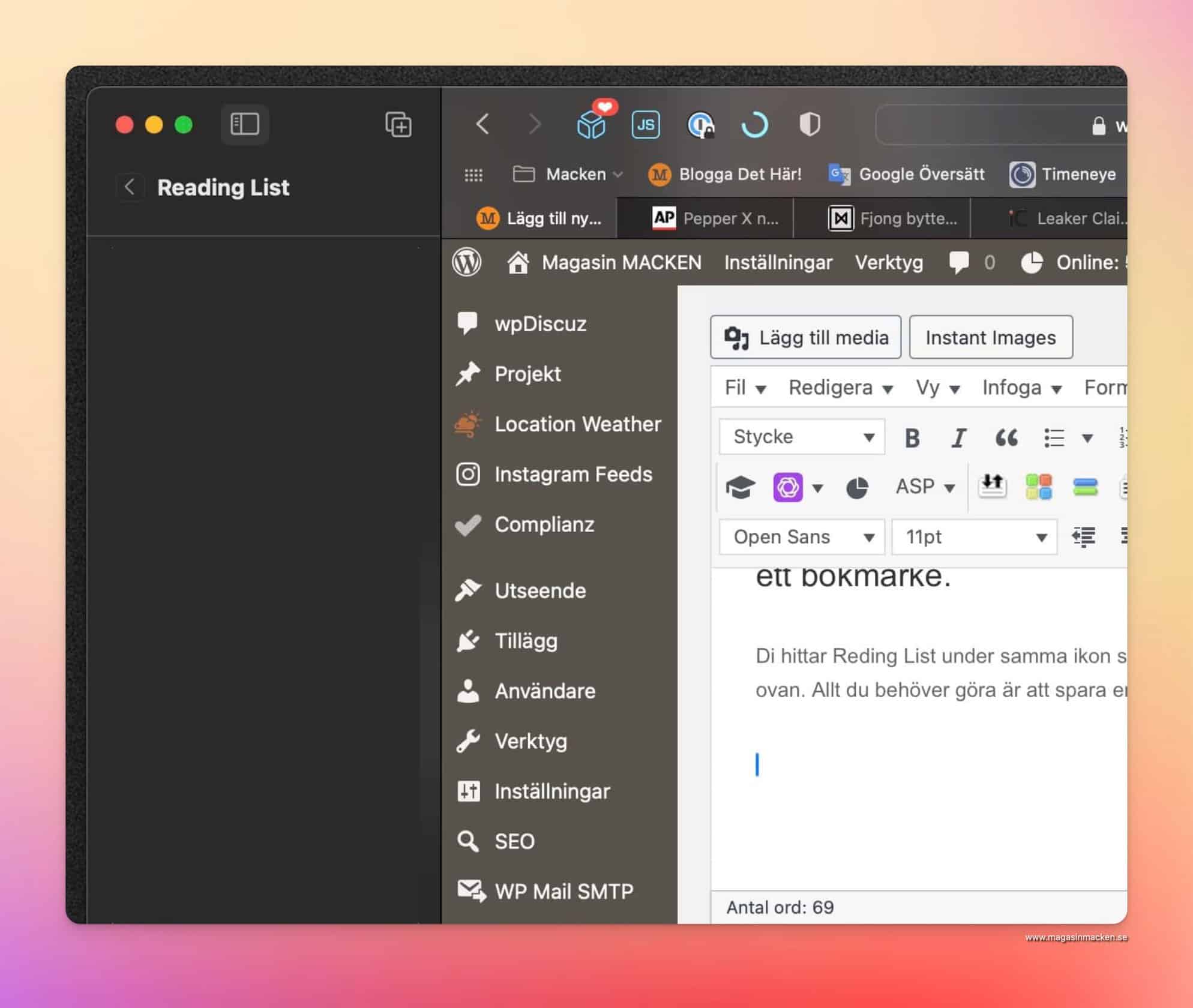The image size is (1193, 1008).
Task: Open the Timeneye bookmark
Action: pyautogui.click(x=1062, y=175)
